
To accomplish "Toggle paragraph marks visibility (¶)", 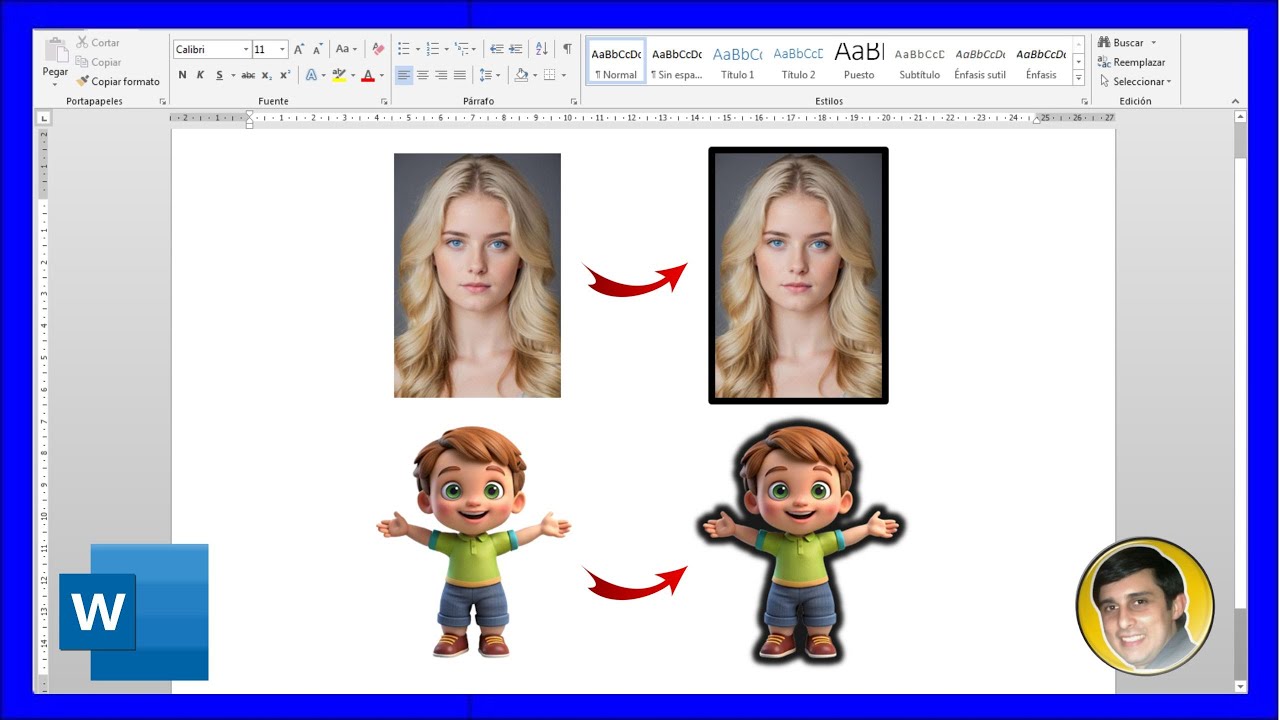I will coord(567,49).
